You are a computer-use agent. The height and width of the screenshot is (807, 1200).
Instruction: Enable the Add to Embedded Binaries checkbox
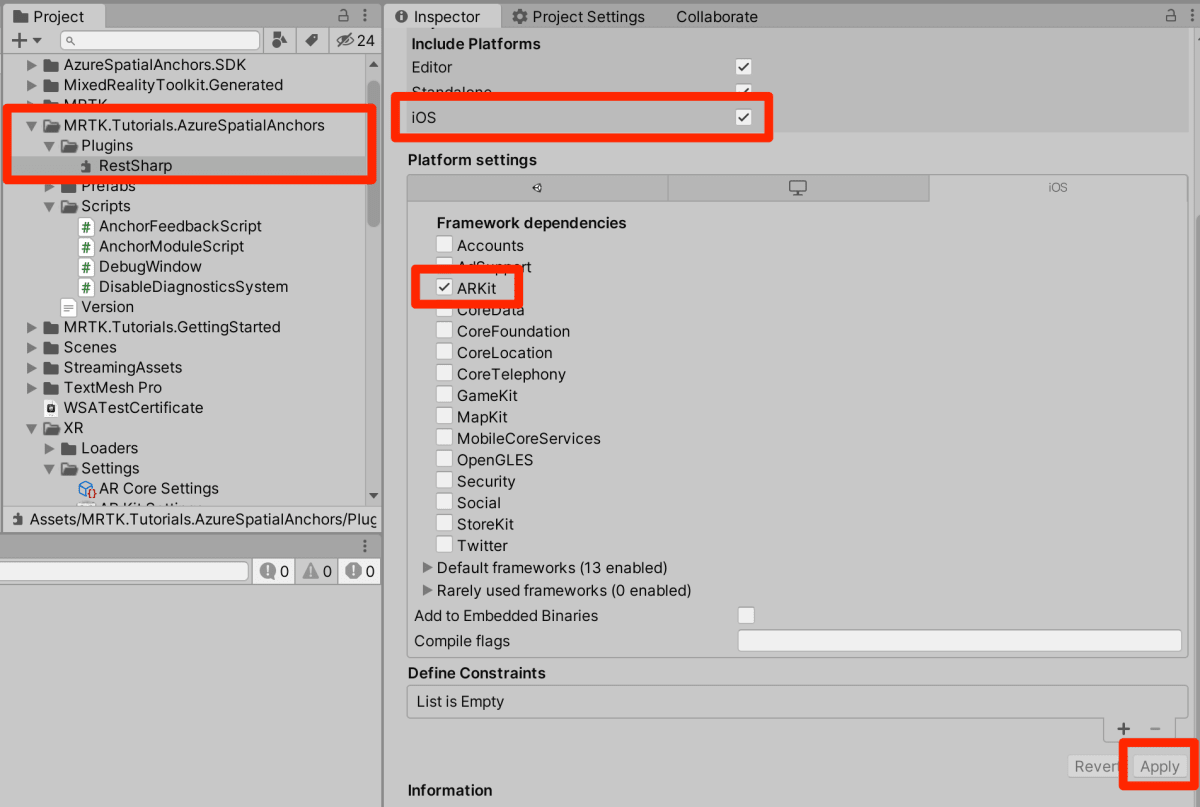pos(746,615)
